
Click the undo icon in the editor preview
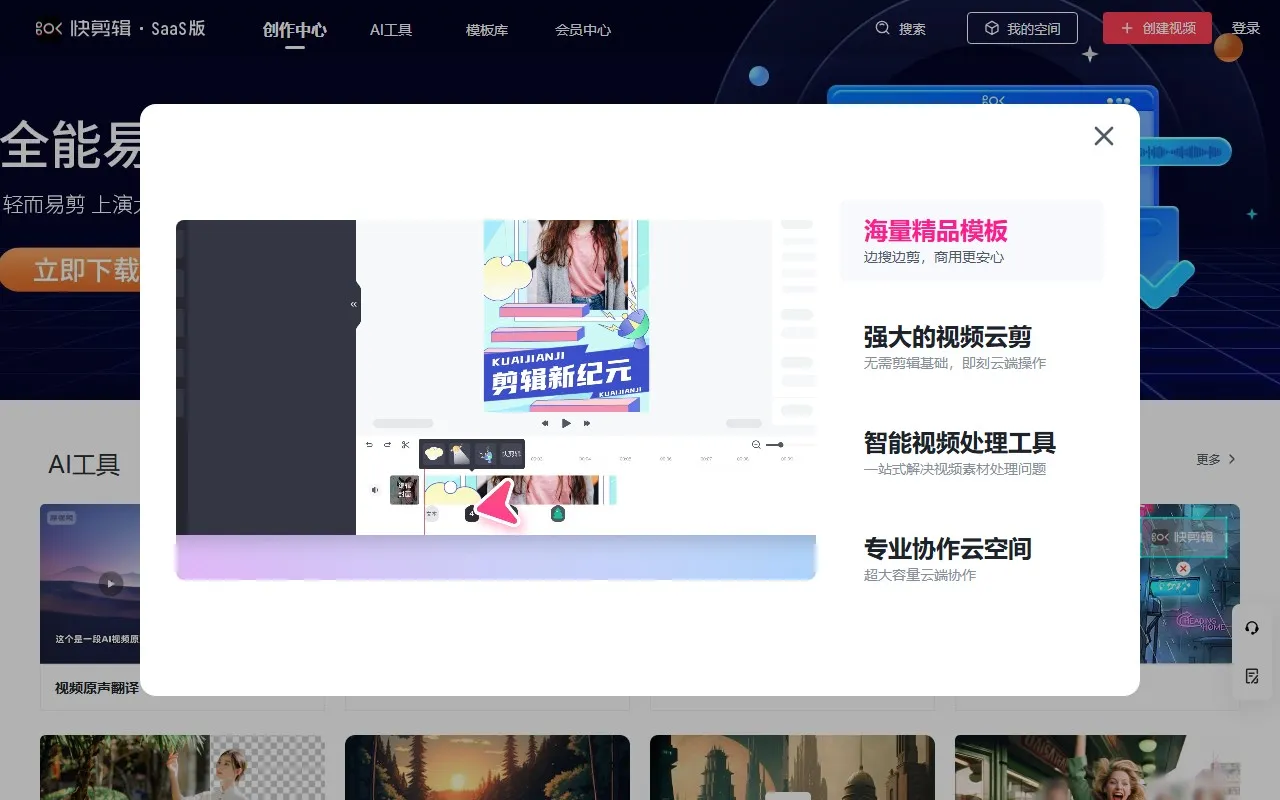point(369,444)
